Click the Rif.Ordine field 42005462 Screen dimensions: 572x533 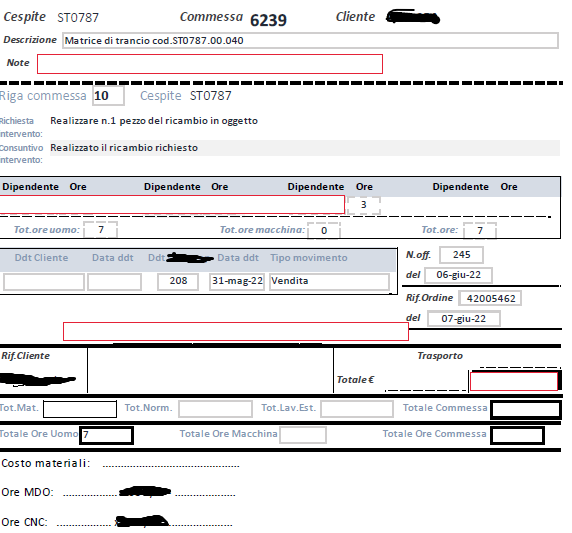[490, 298]
